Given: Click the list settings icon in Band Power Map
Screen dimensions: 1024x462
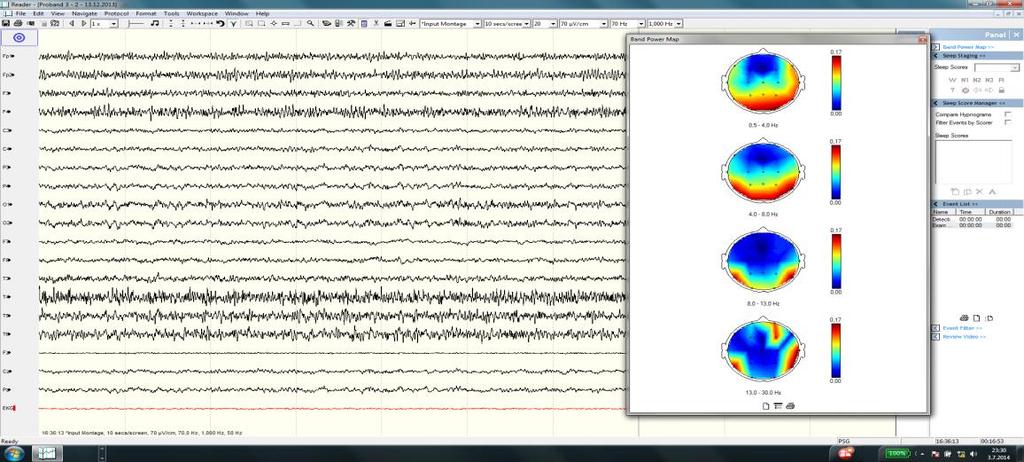Looking at the screenshot, I should click(778, 406).
